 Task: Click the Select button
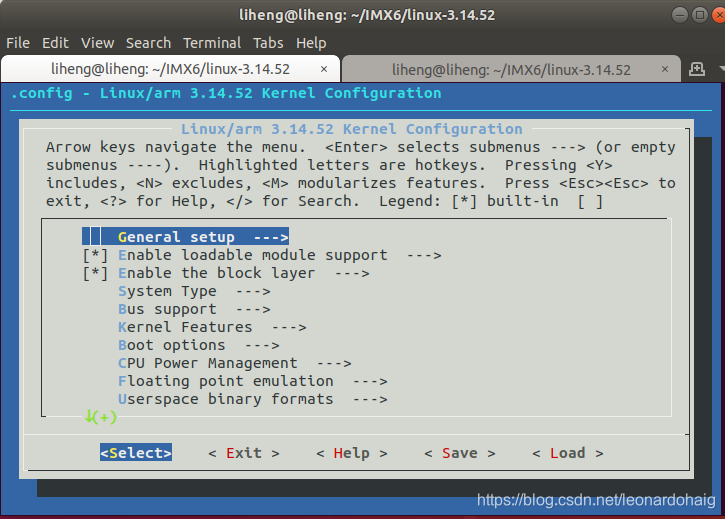click(x=136, y=452)
